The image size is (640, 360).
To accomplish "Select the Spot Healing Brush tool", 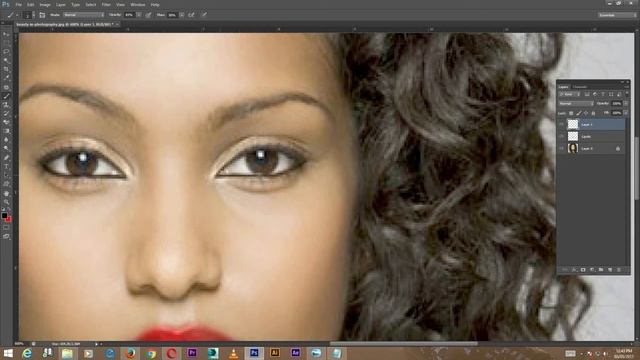I will tap(6, 87).
